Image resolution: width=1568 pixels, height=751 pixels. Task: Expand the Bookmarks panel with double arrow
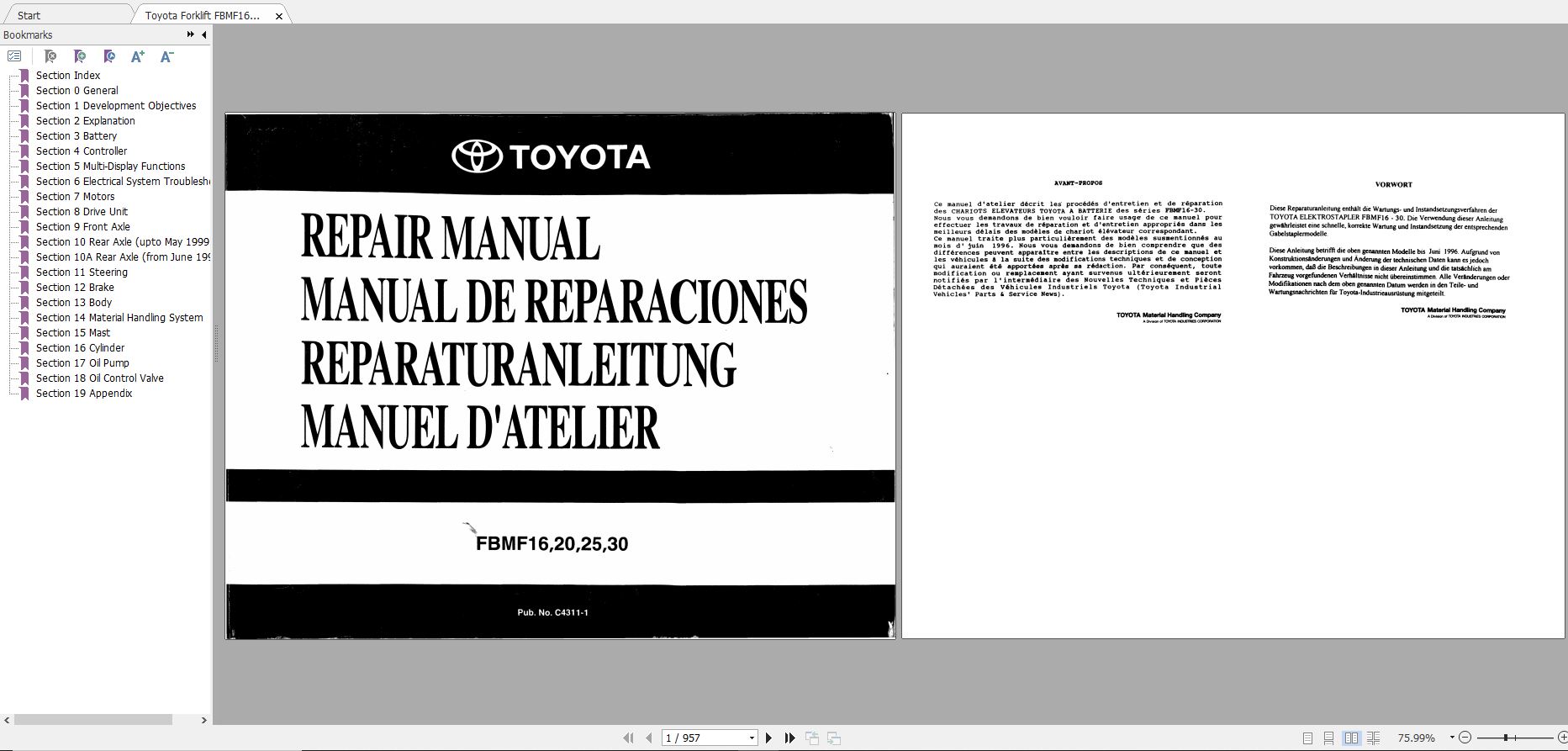pos(191,34)
